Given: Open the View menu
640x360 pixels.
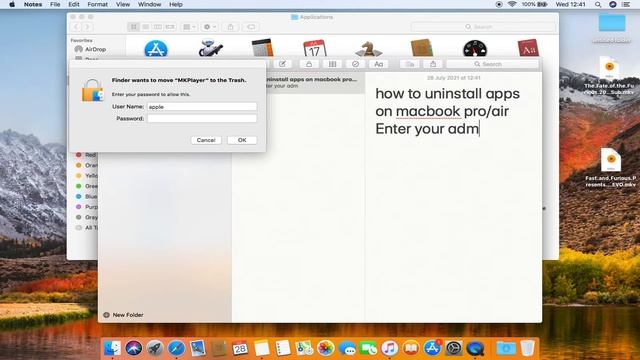Looking at the screenshot, I should [122, 4].
